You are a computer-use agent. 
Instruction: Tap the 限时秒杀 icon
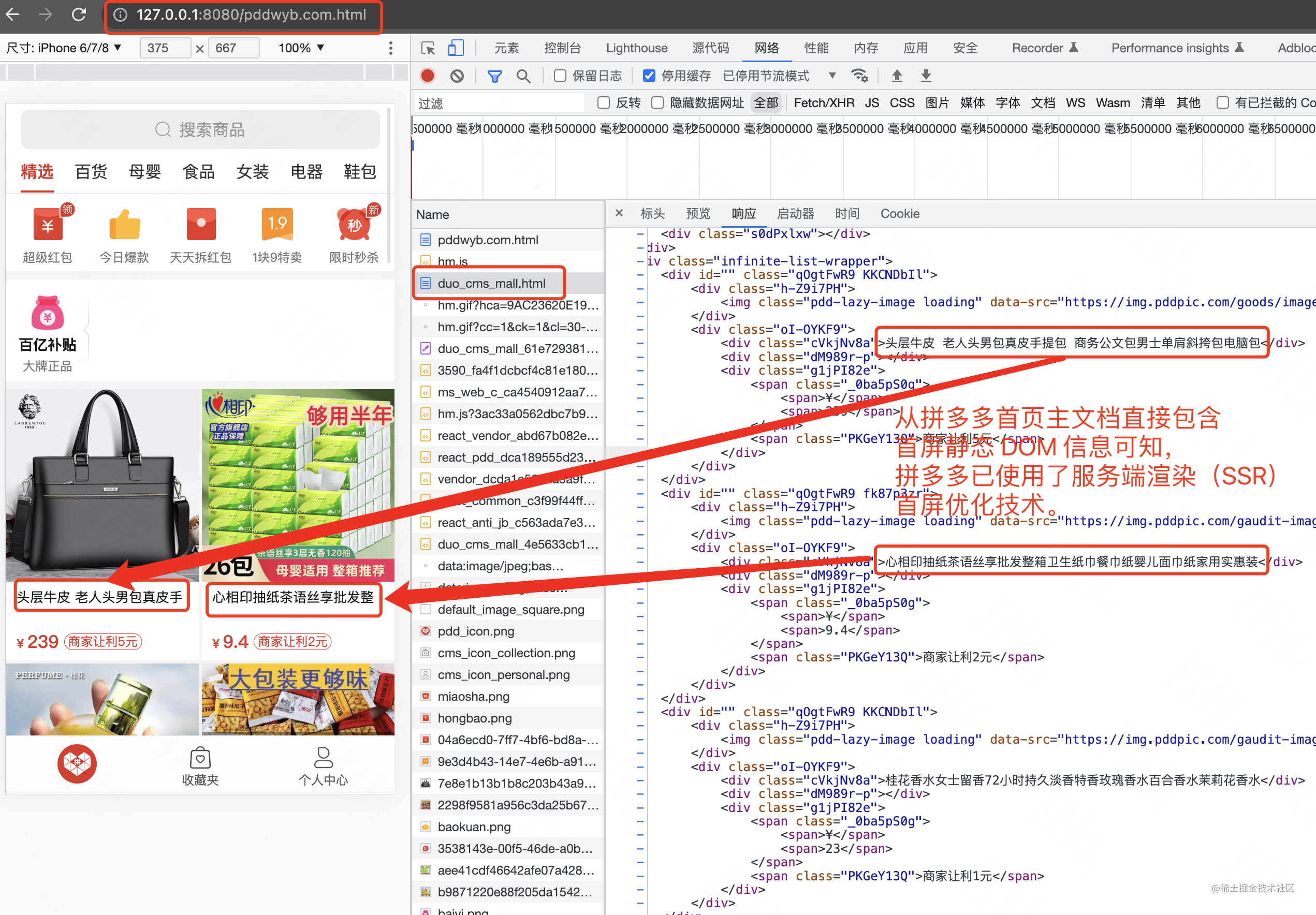pos(354,225)
